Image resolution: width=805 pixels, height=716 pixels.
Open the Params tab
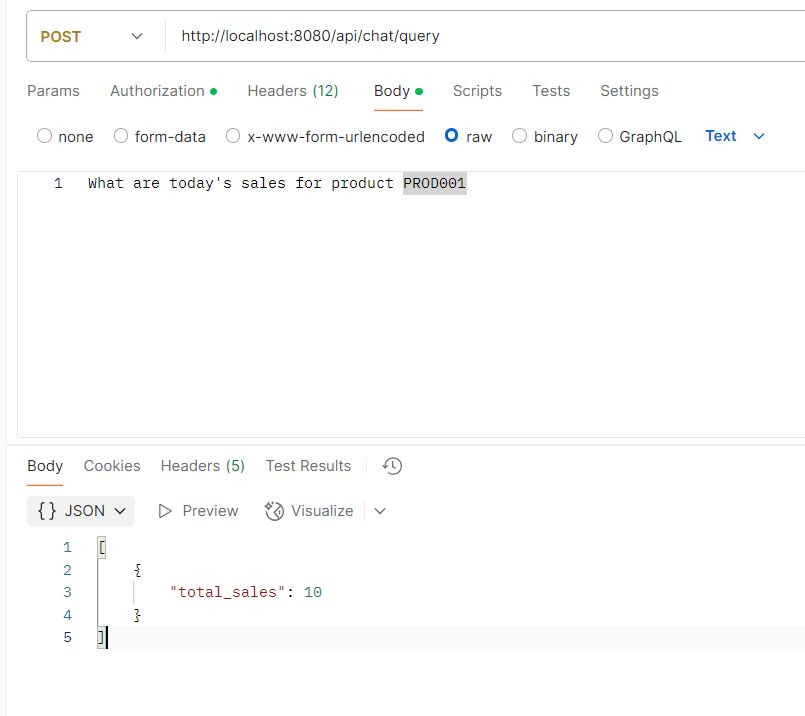coord(53,91)
